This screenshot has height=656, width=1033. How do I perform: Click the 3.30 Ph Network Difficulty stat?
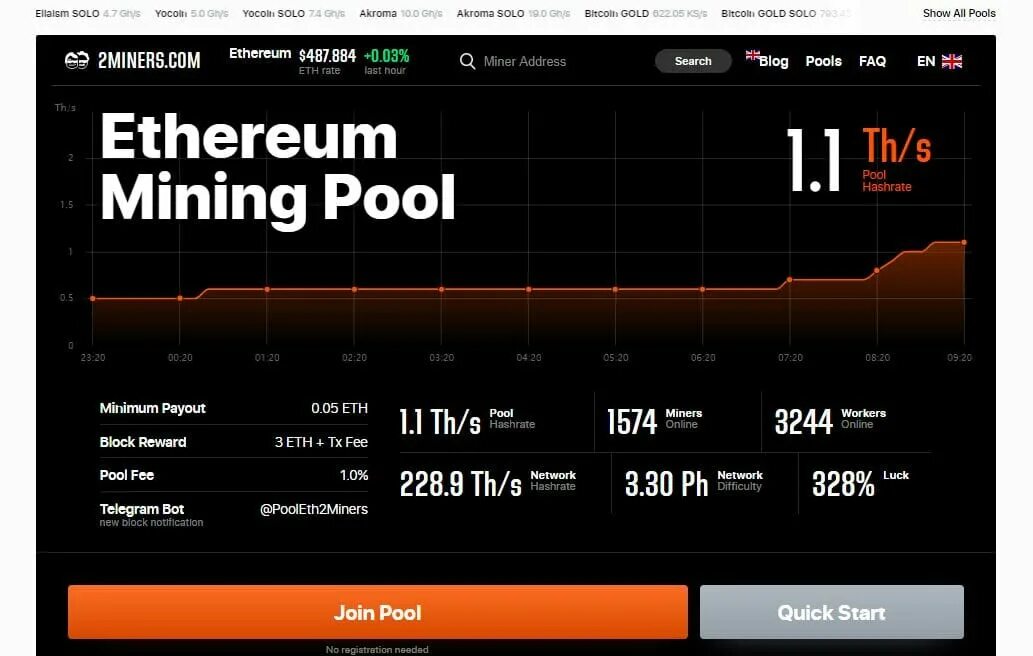pyautogui.click(x=694, y=483)
